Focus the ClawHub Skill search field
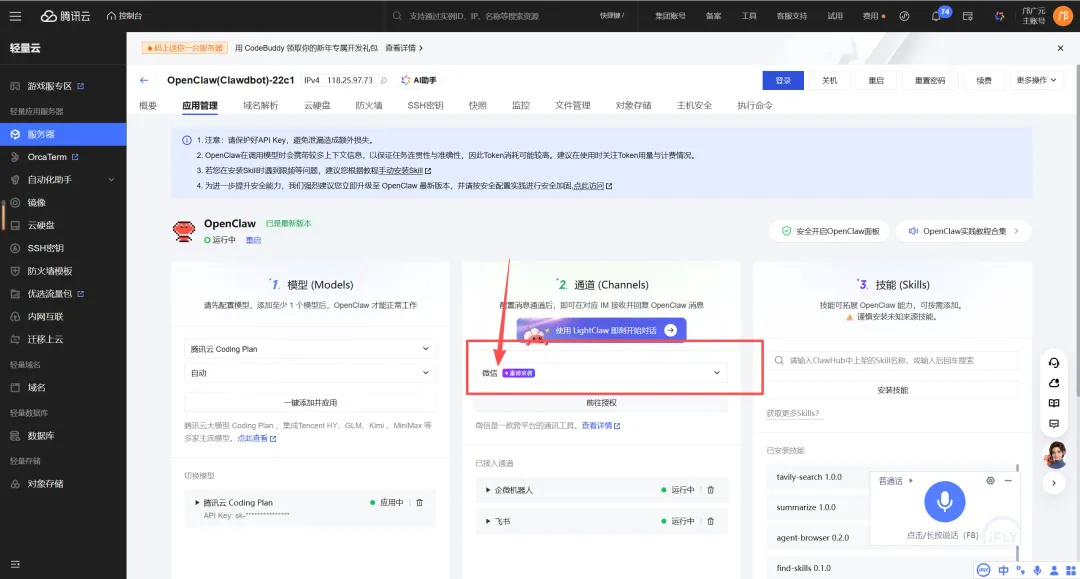The width and height of the screenshot is (1080, 579). click(893, 360)
